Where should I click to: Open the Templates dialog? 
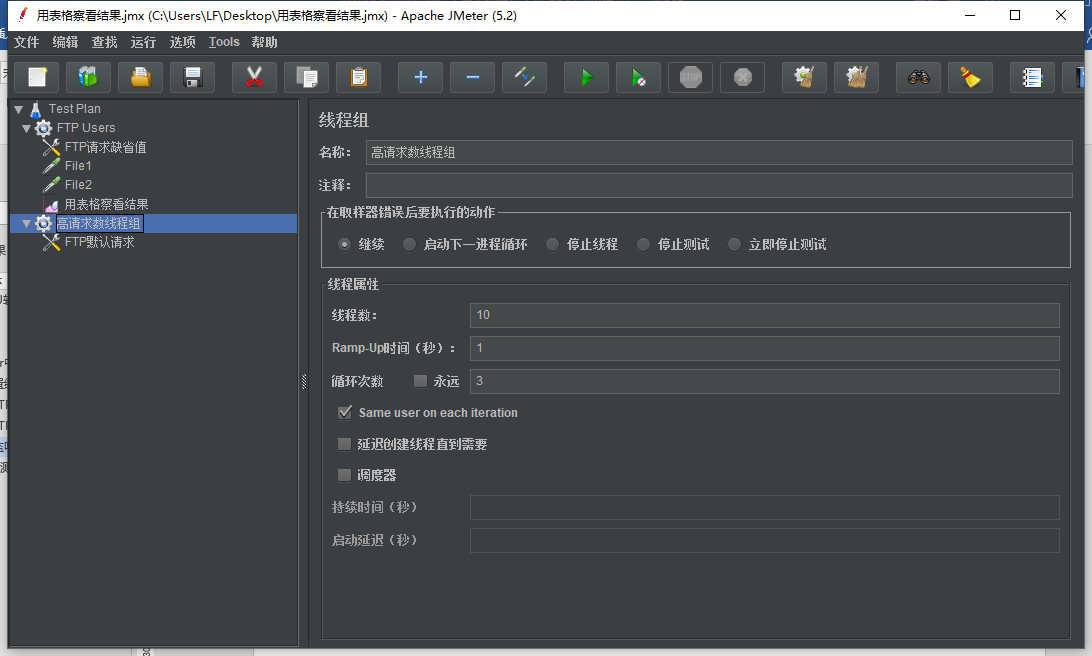click(x=89, y=77)
